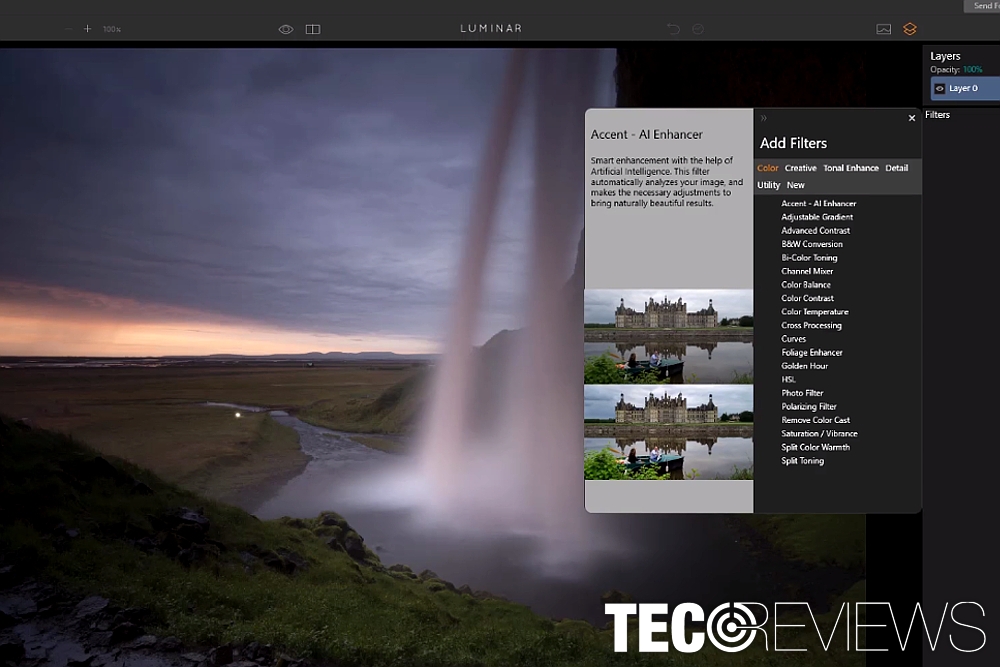Pick the Channel Mixer filter

(807, 271)
